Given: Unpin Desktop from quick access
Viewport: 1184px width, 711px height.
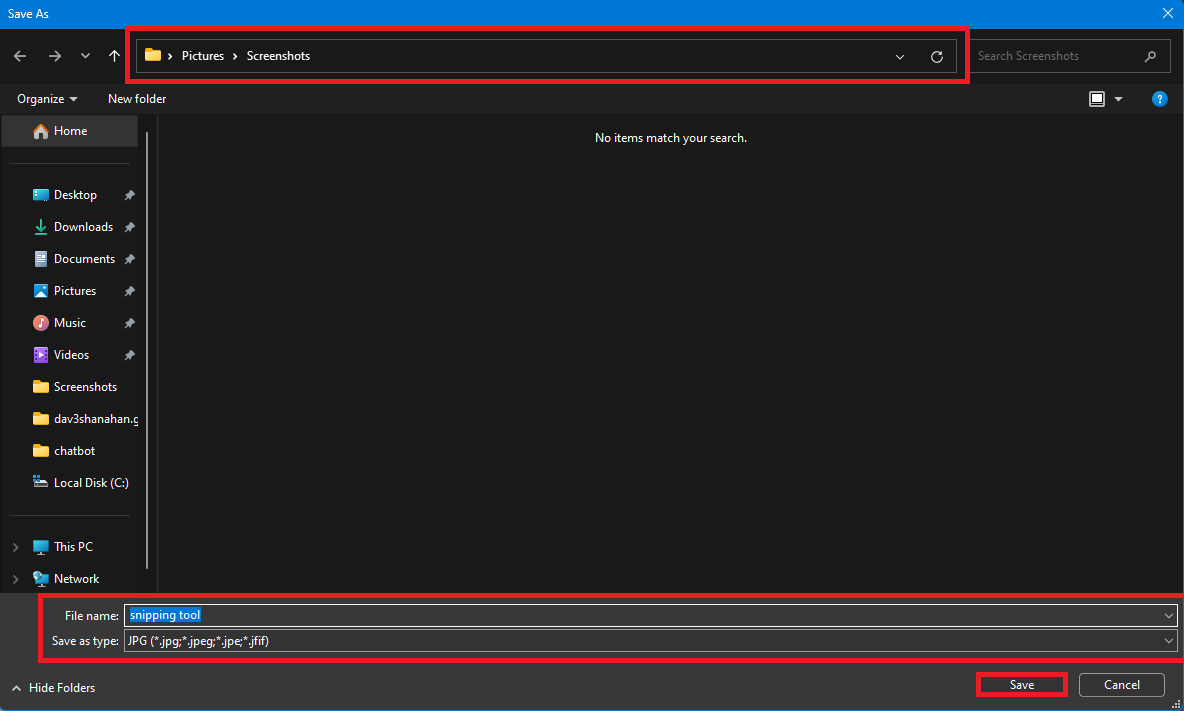Looking at the screenshot, I should [x=129, y=194].
